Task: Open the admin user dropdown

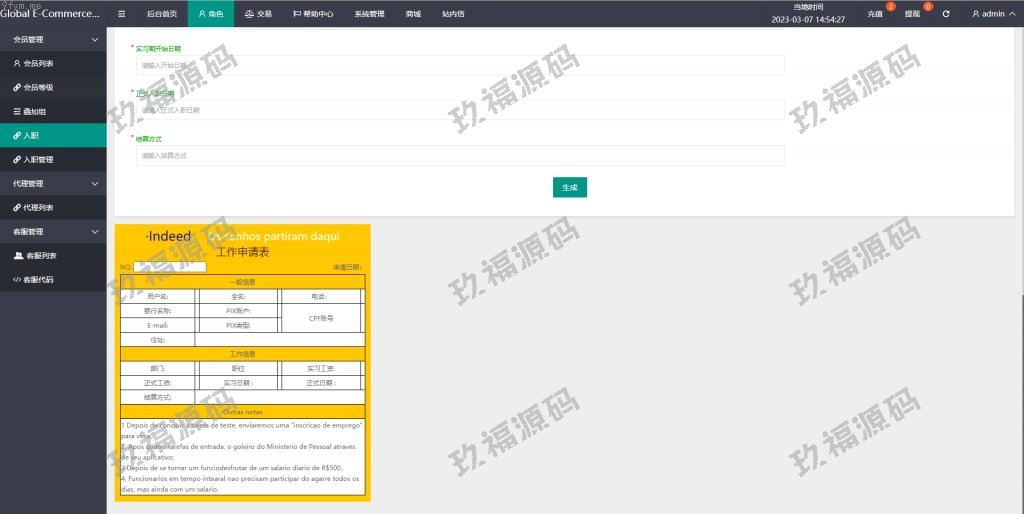Action: [993, 14]
